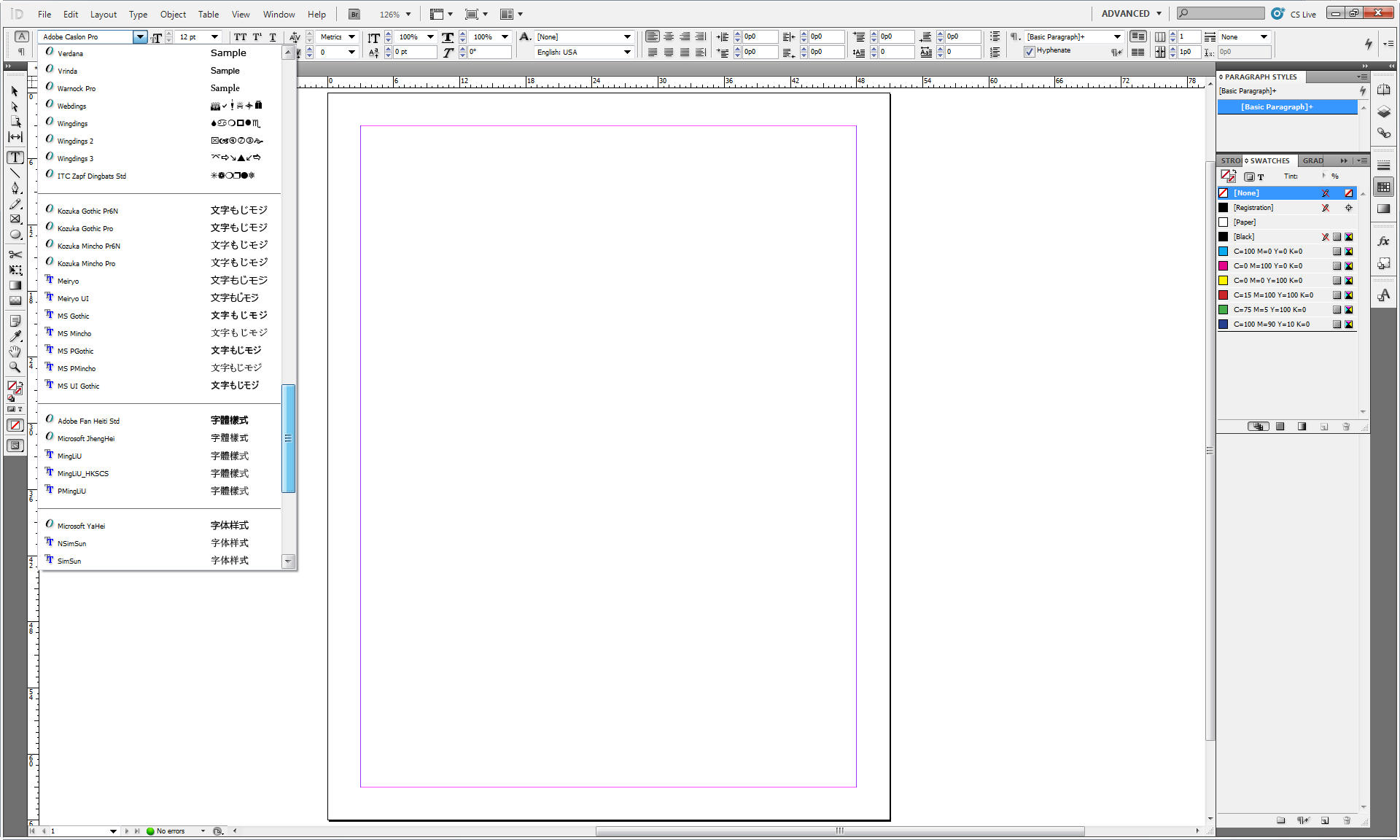Select the Line tool
Screen dimensions: 1400x840
(x=15, y=173)
